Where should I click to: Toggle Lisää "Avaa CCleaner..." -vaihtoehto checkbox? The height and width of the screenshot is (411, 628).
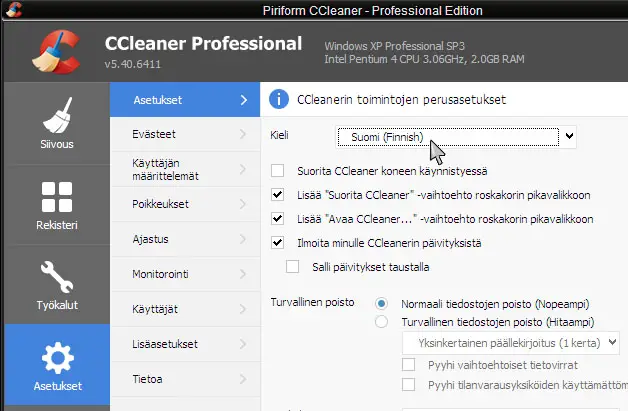pyautogui.click(x=277, y=219)
